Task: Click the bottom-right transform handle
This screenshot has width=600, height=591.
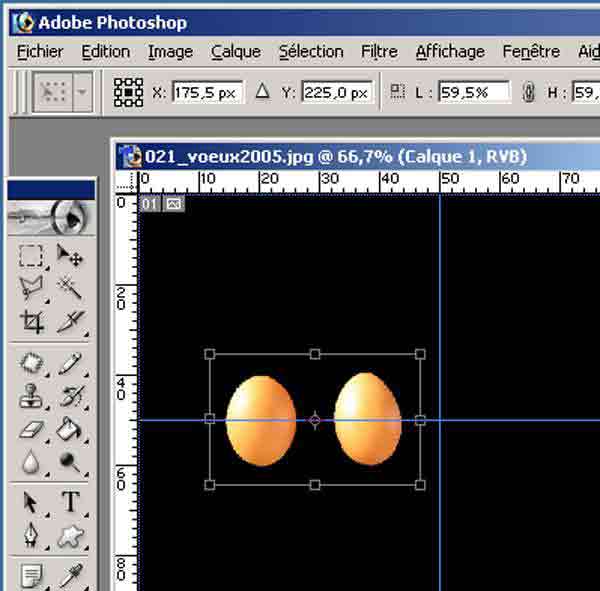Action: point(420,485)
